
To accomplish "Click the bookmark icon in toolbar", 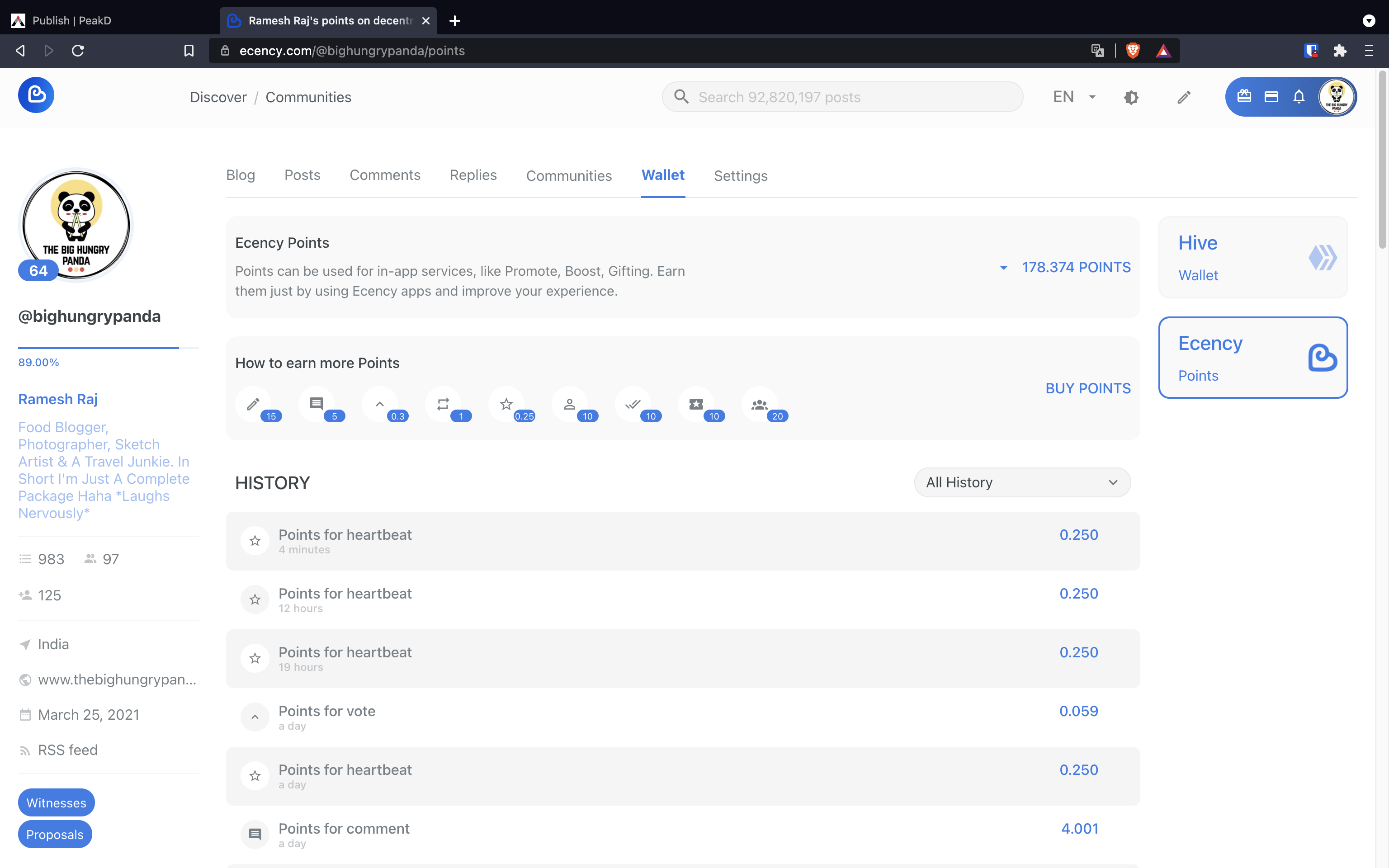I will pyautogui.click(x=189, y=51).
